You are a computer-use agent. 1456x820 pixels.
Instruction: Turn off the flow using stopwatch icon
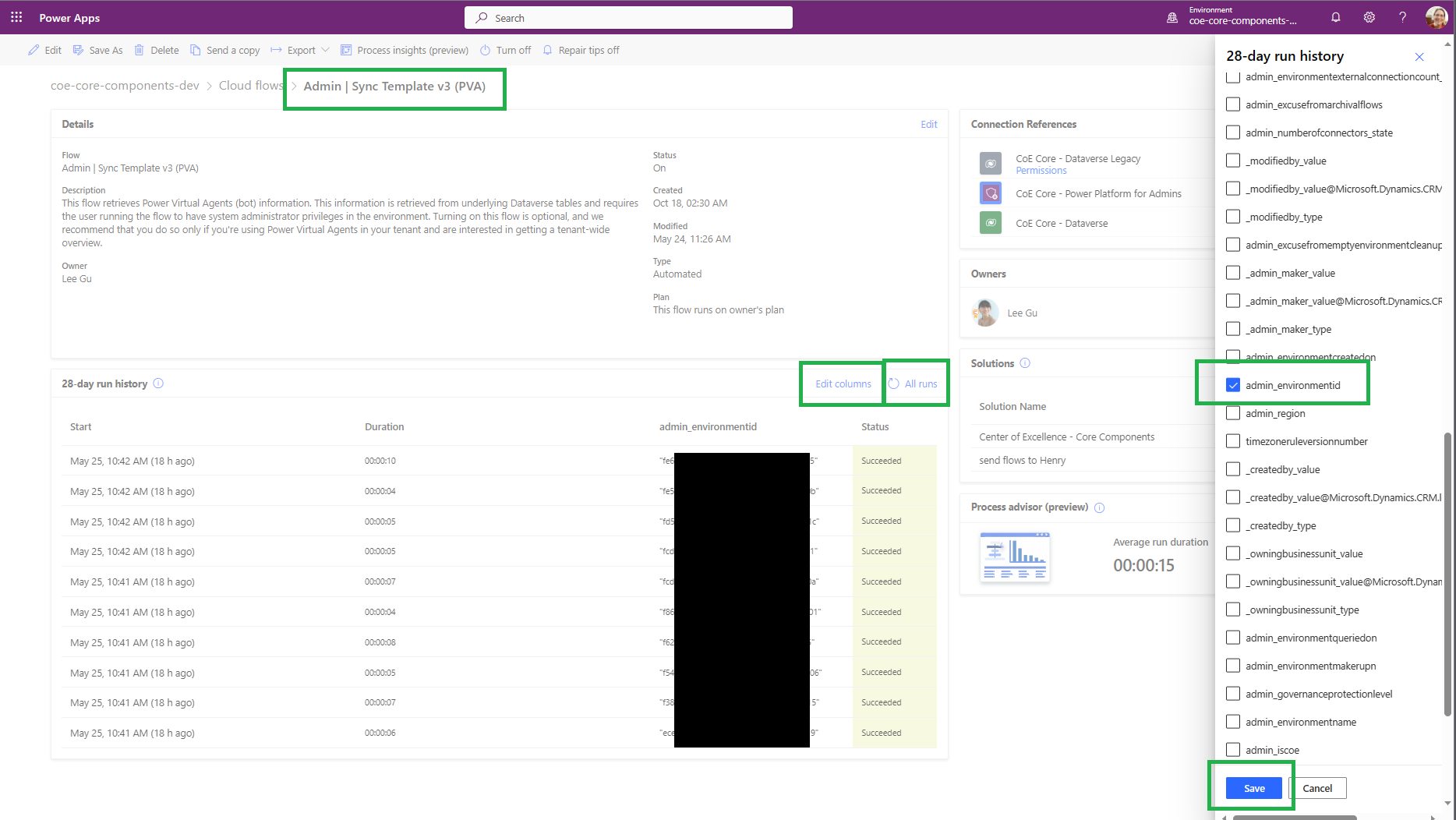(x=486, y=49)
